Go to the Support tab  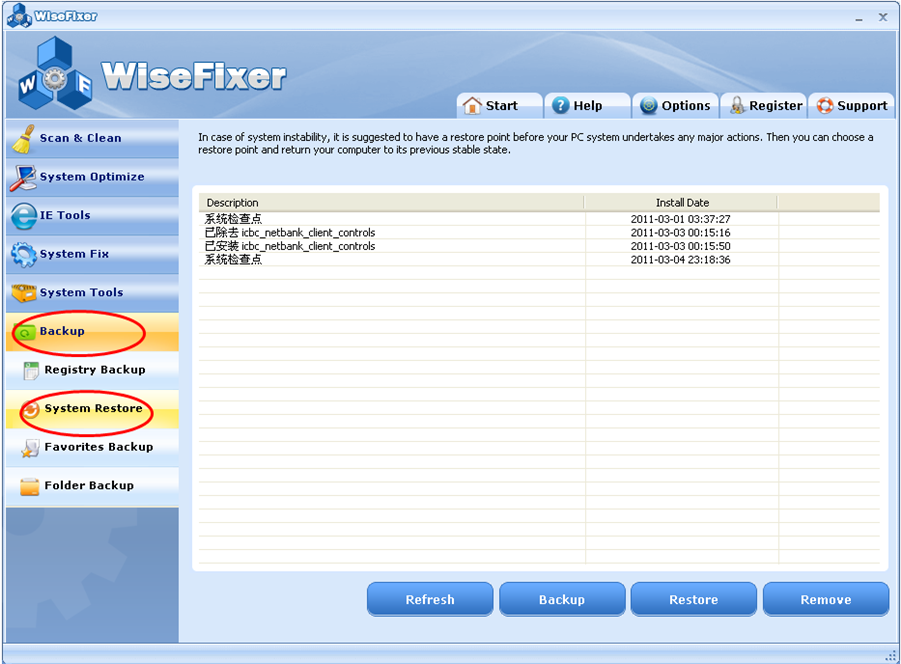pos(852,106)
